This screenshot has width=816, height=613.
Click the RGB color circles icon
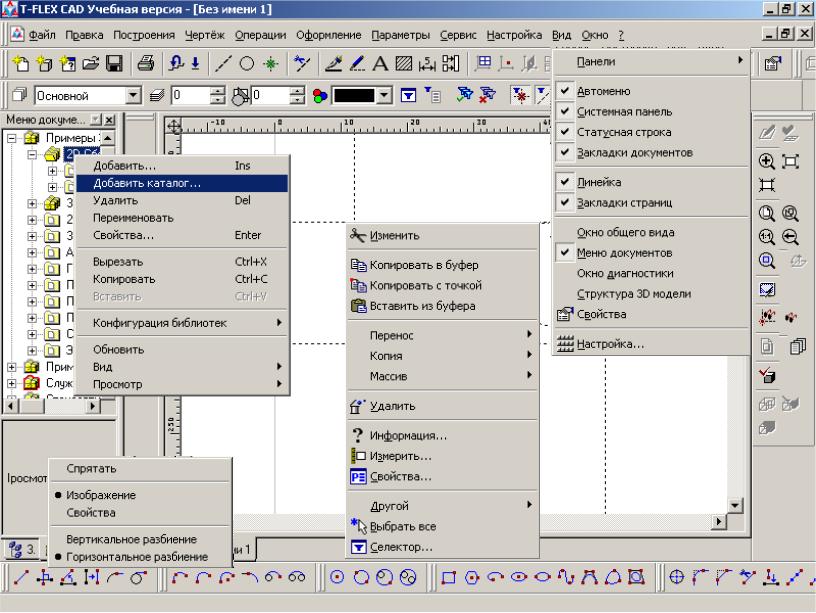(x=320, y=96)
